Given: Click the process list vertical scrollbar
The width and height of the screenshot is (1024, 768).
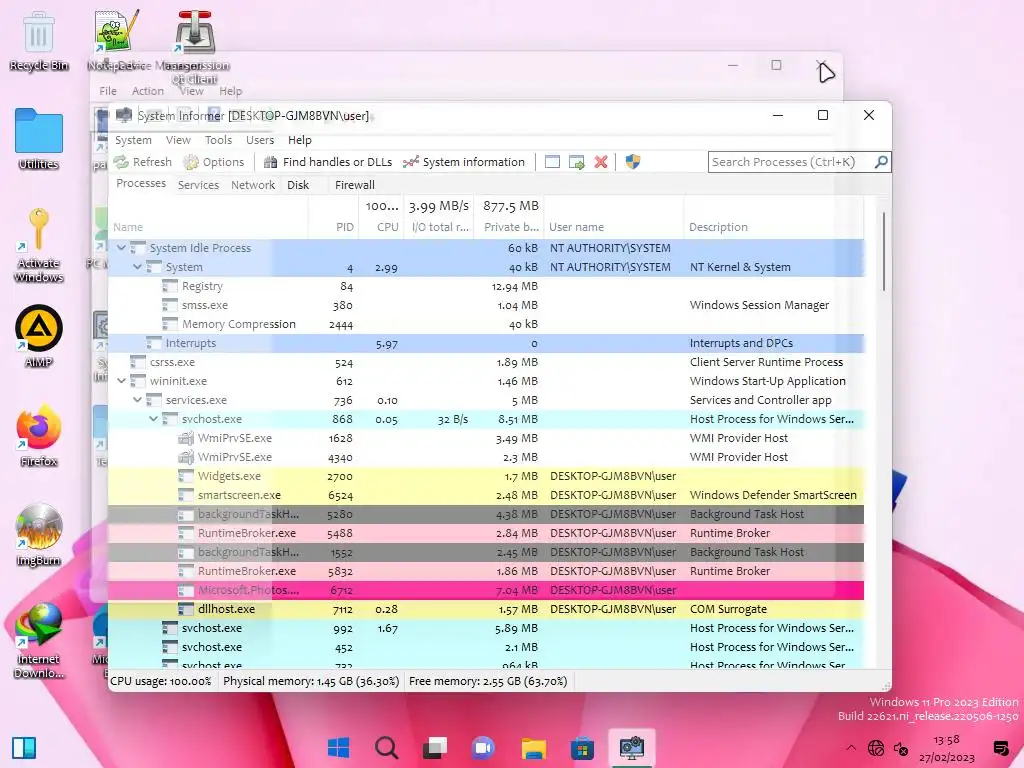Looking at the screenshot, I should [x=884, y=251].
